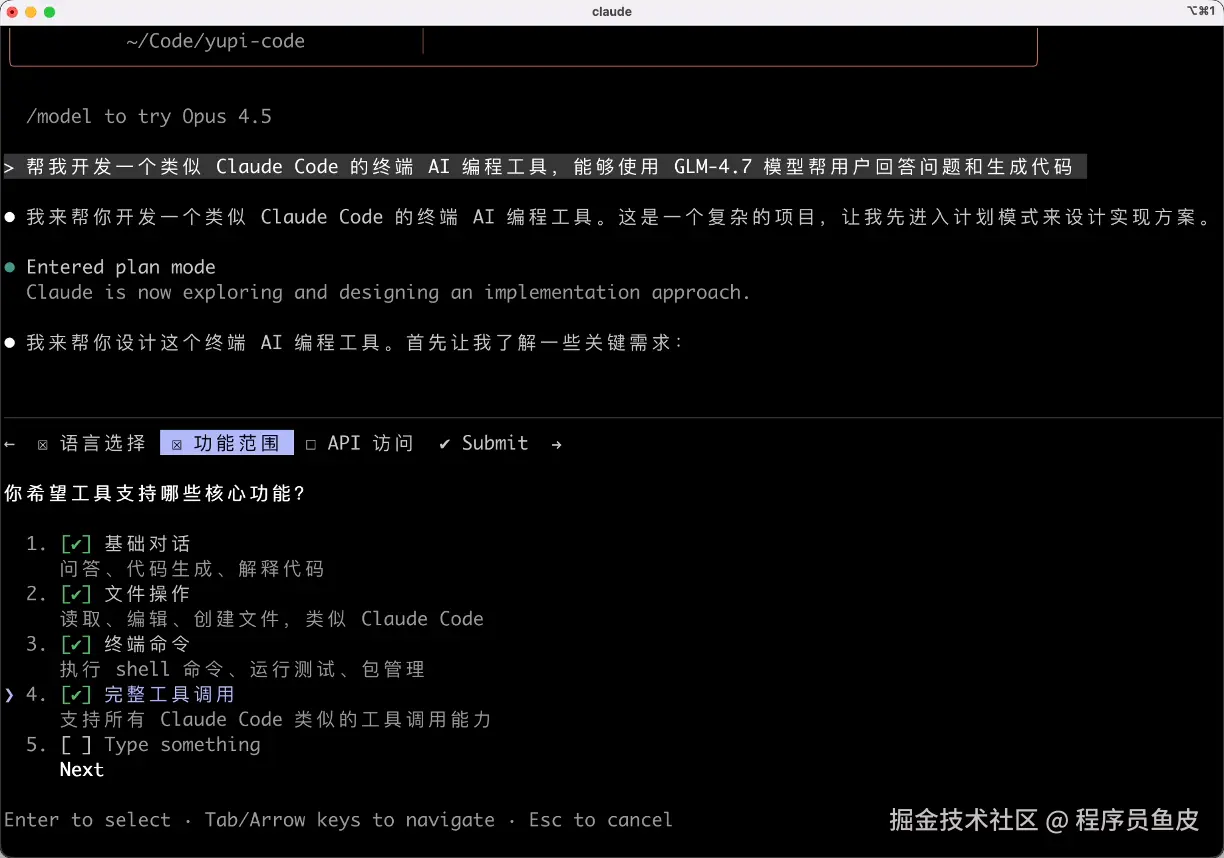
Task: Click the red close window button
Action: [12, 12]
